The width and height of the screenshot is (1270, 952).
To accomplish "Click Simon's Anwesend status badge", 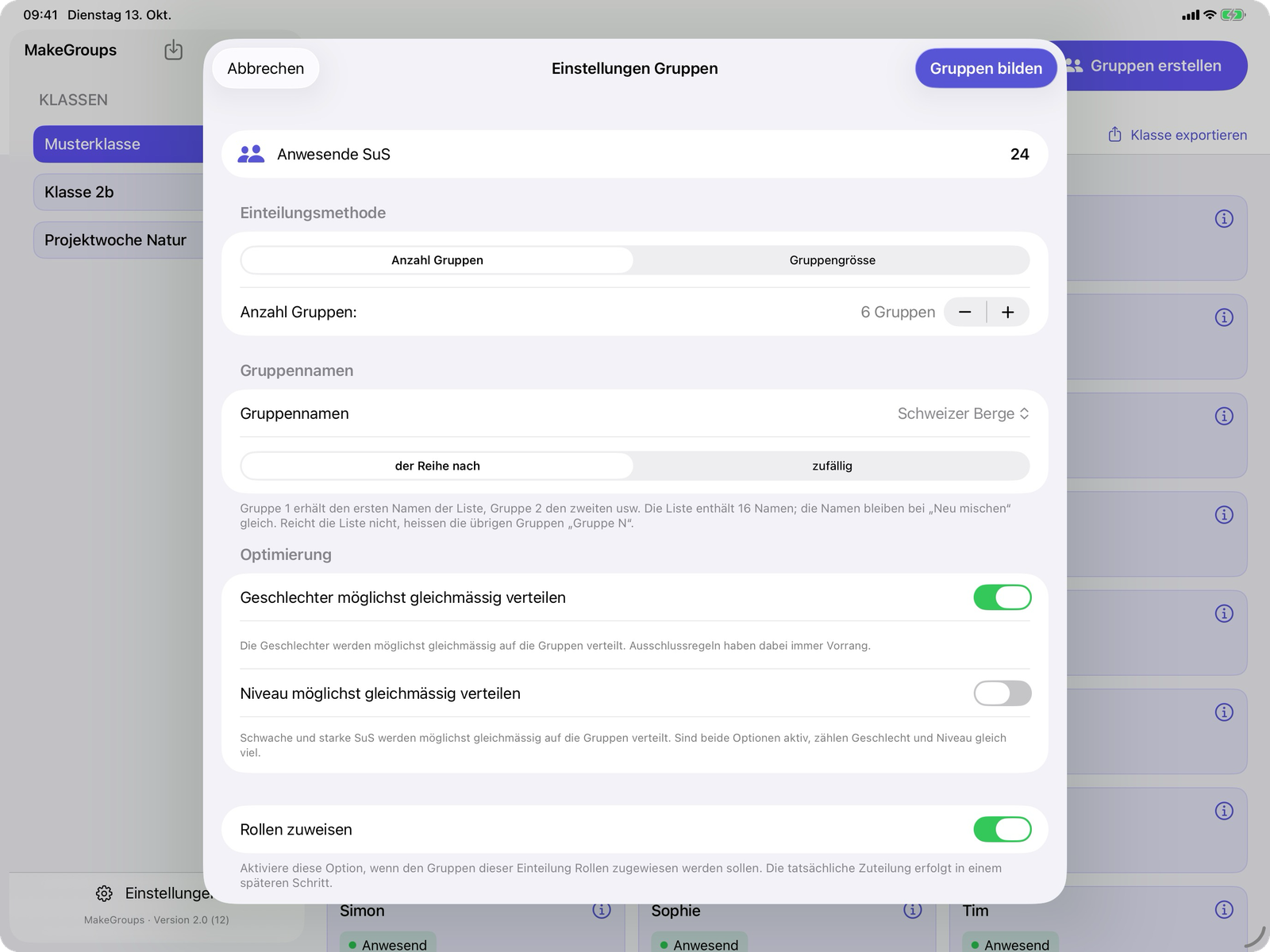I will coord(388,944).
